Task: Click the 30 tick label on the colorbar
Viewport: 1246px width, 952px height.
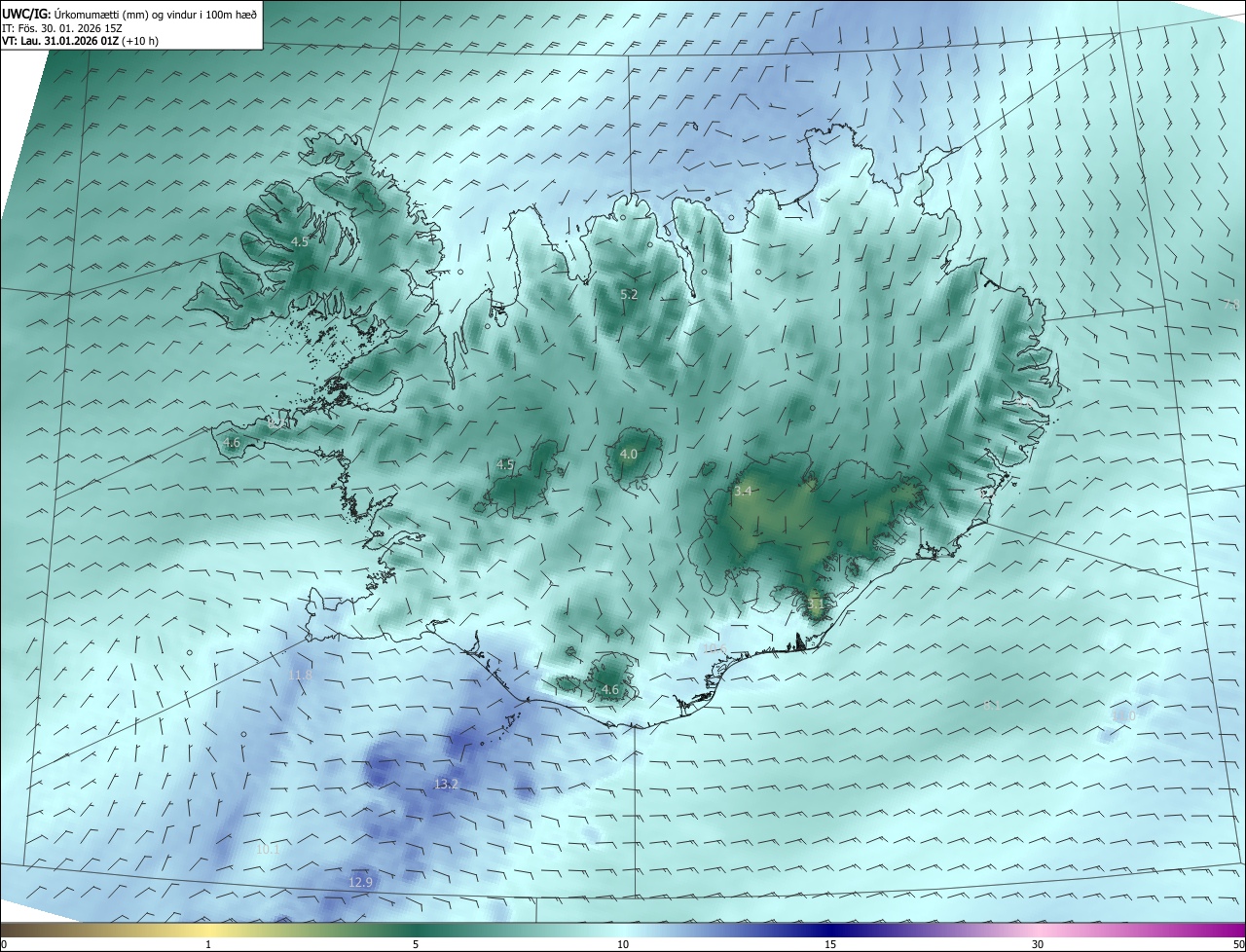Action: pyautogui.click(x=1038, y=944)
